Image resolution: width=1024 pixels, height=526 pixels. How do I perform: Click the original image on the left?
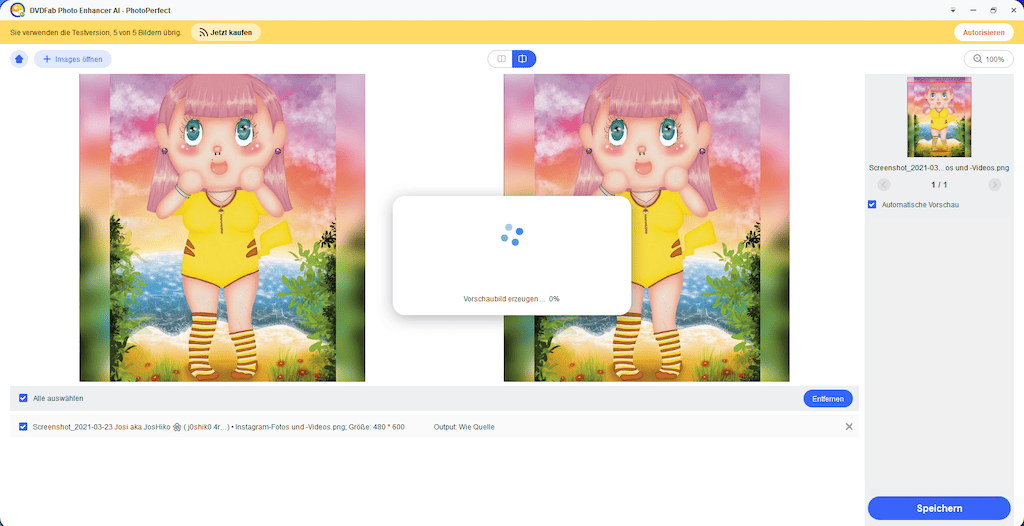click(x=222, y=228)
